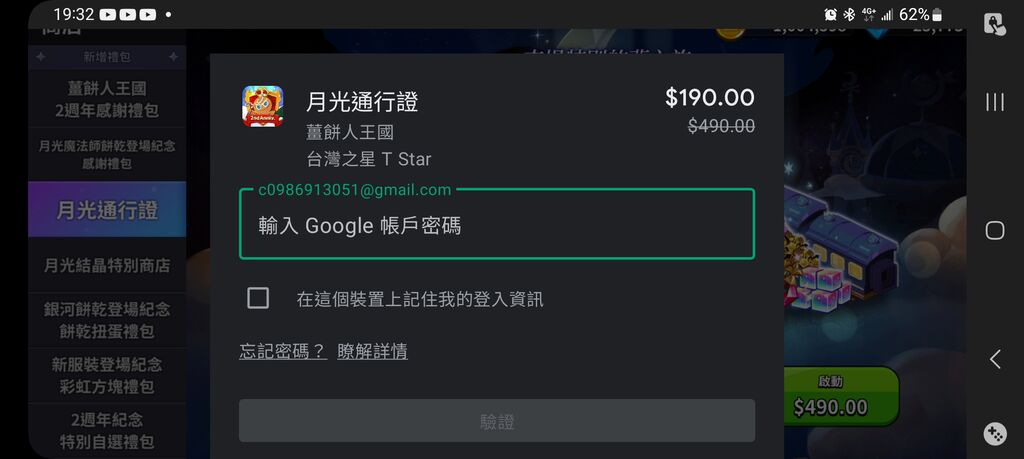Select 月光通行證 tab in shop sidebar
Screen dimensions: 1024x459
point(107,210)
